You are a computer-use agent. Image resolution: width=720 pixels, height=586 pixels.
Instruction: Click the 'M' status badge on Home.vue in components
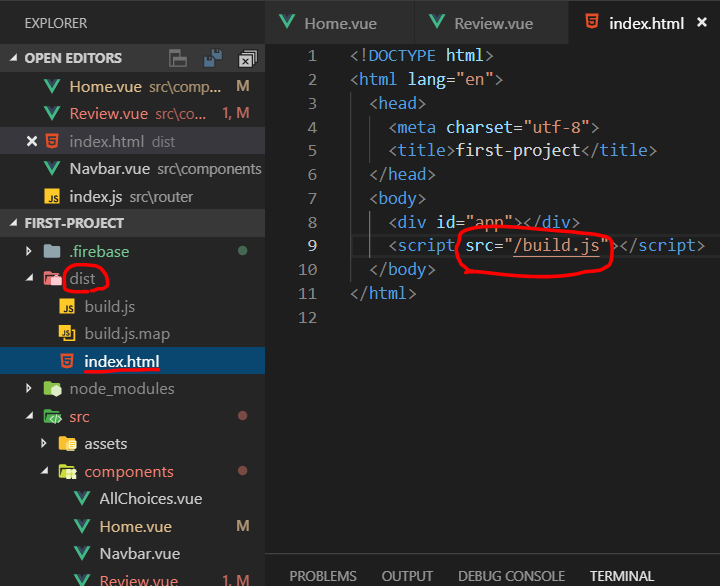tap(242, 526)
